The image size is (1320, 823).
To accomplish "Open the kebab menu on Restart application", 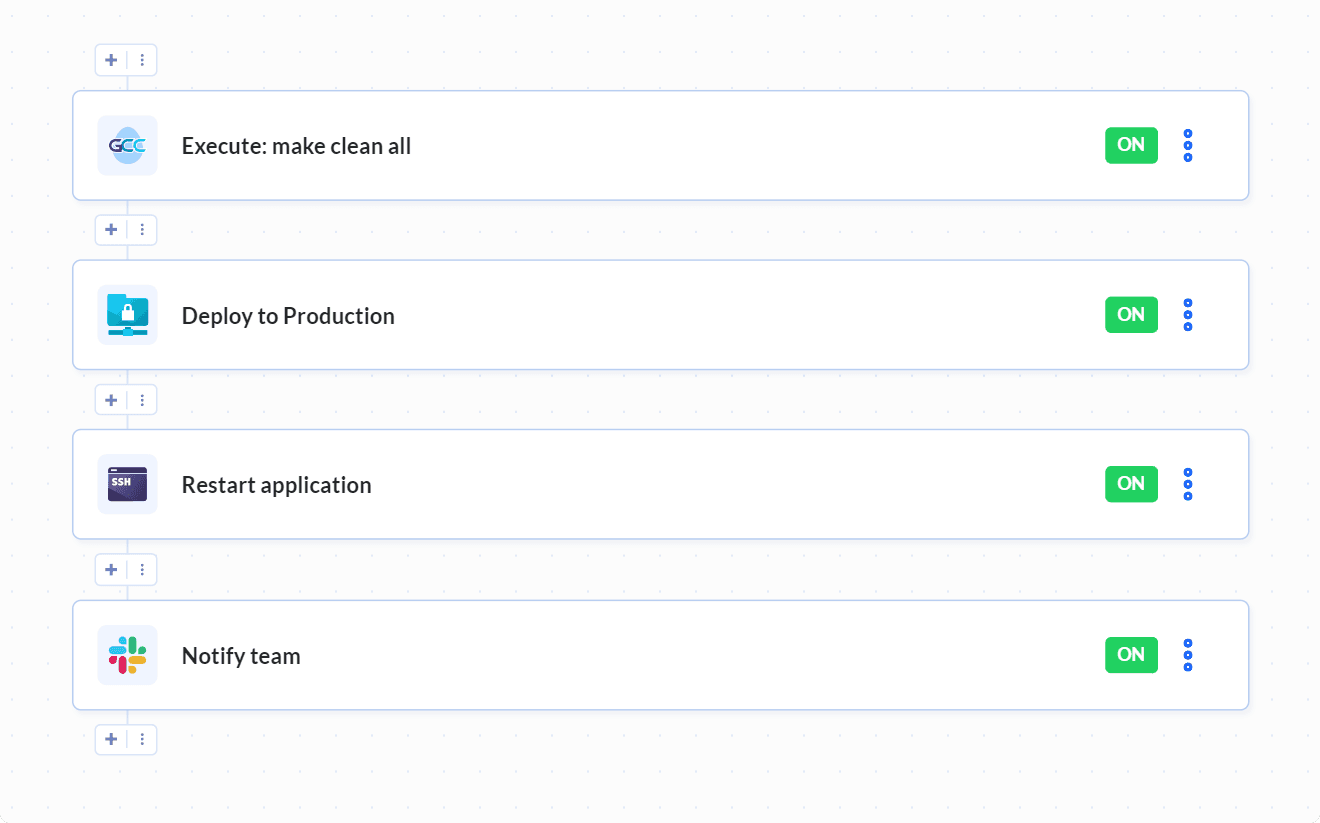I will pos(1187,484).
